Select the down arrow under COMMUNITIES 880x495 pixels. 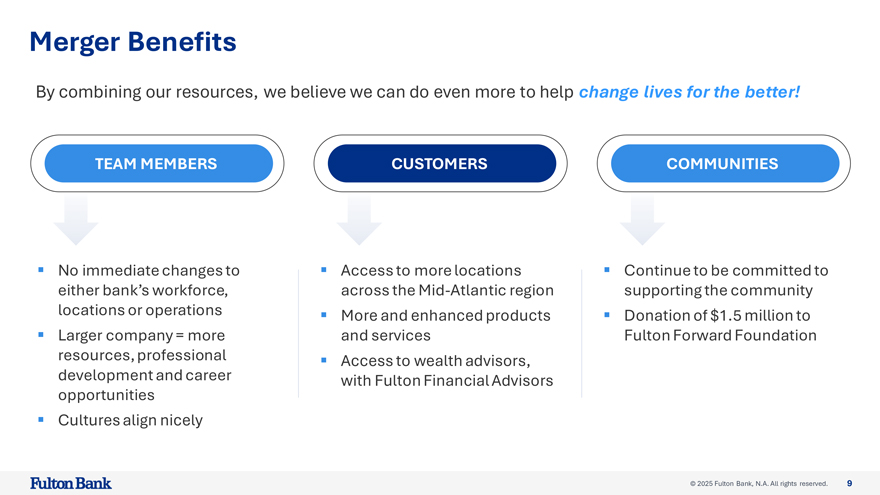tap(642, 221)
